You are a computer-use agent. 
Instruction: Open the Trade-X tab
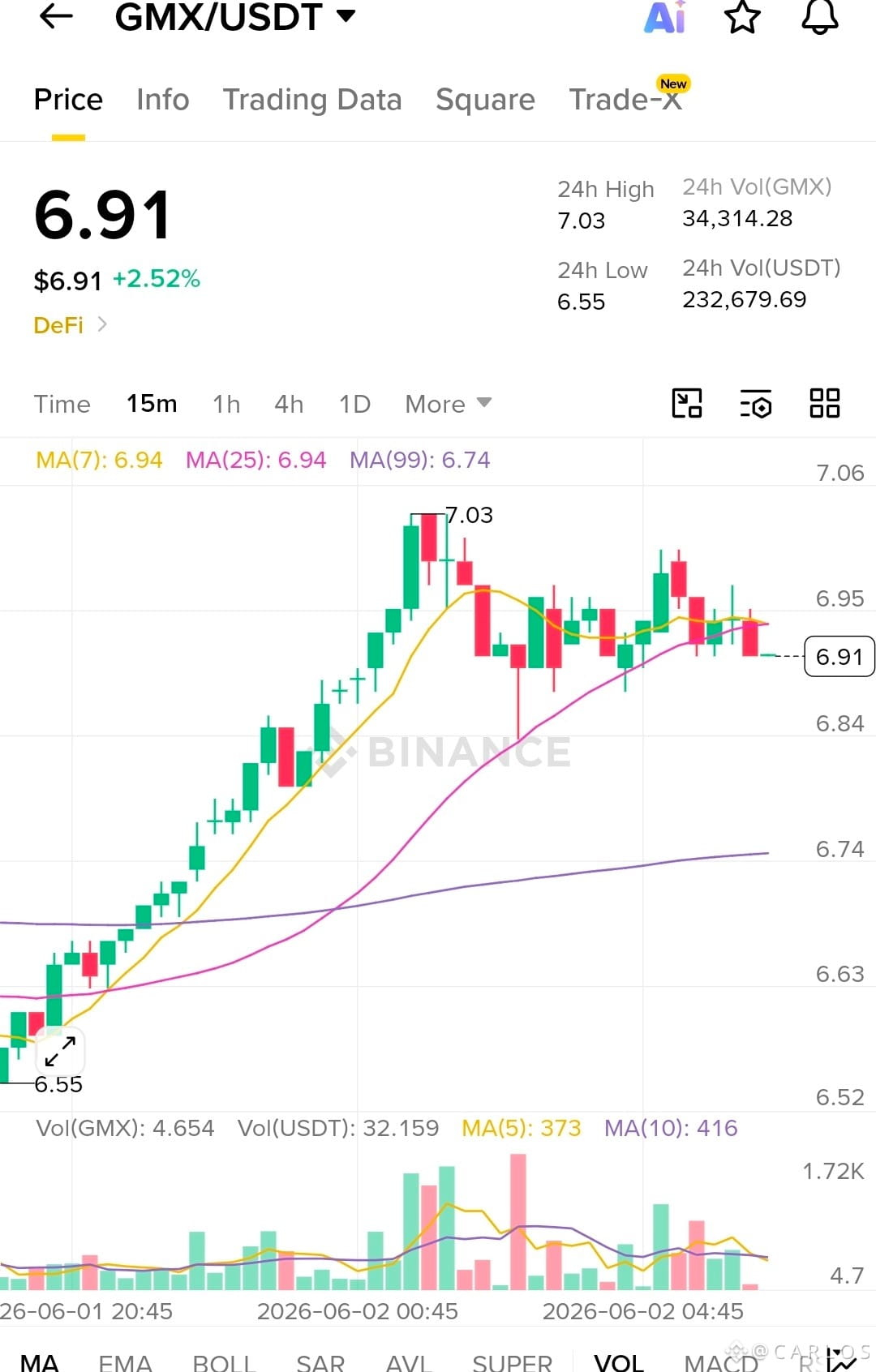click(x=625, y=100)
